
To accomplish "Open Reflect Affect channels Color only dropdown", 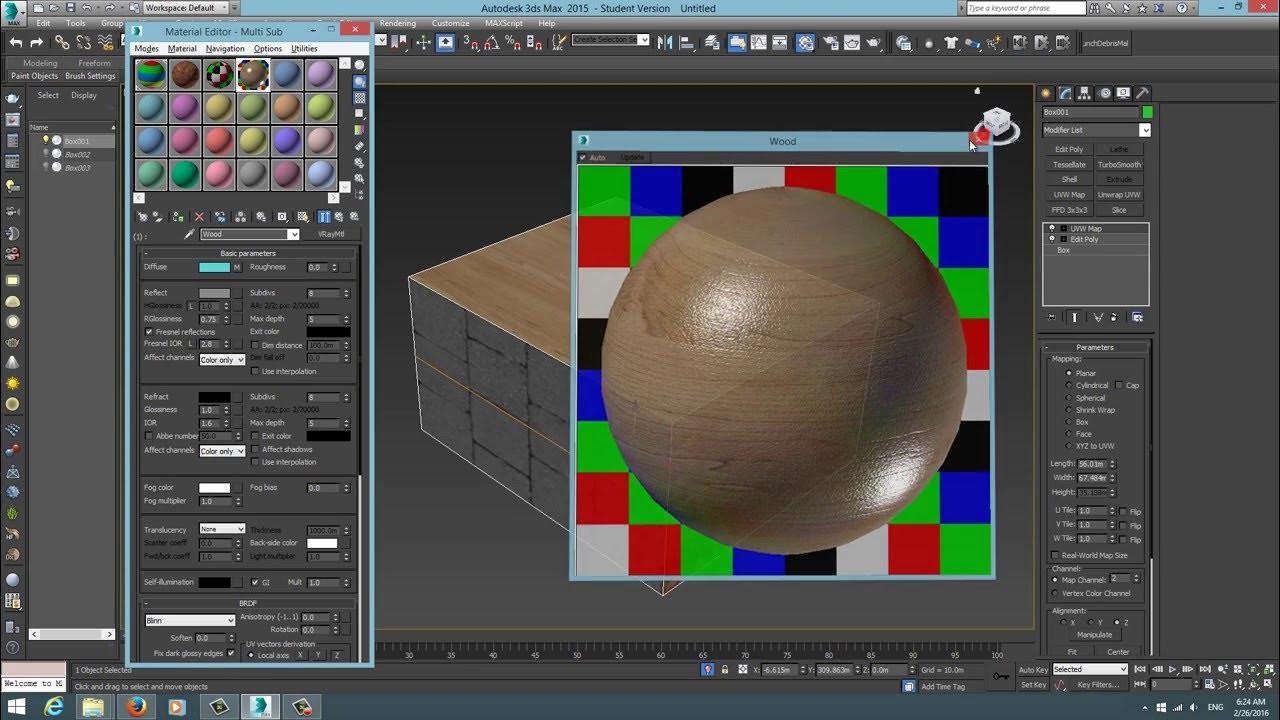I will click(222, 359).
